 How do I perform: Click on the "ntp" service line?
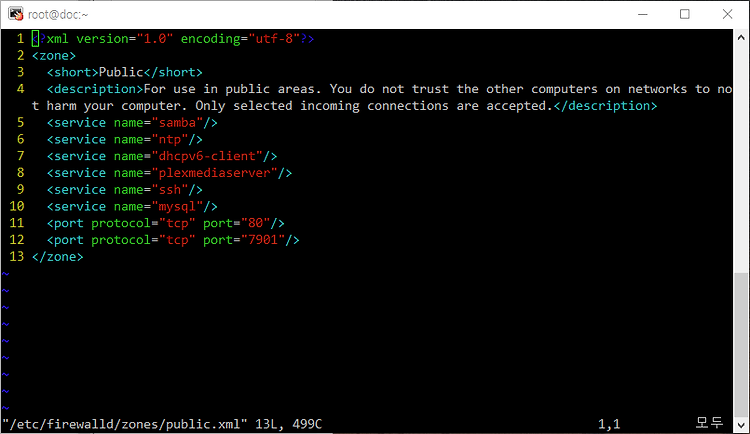(124, 139)
